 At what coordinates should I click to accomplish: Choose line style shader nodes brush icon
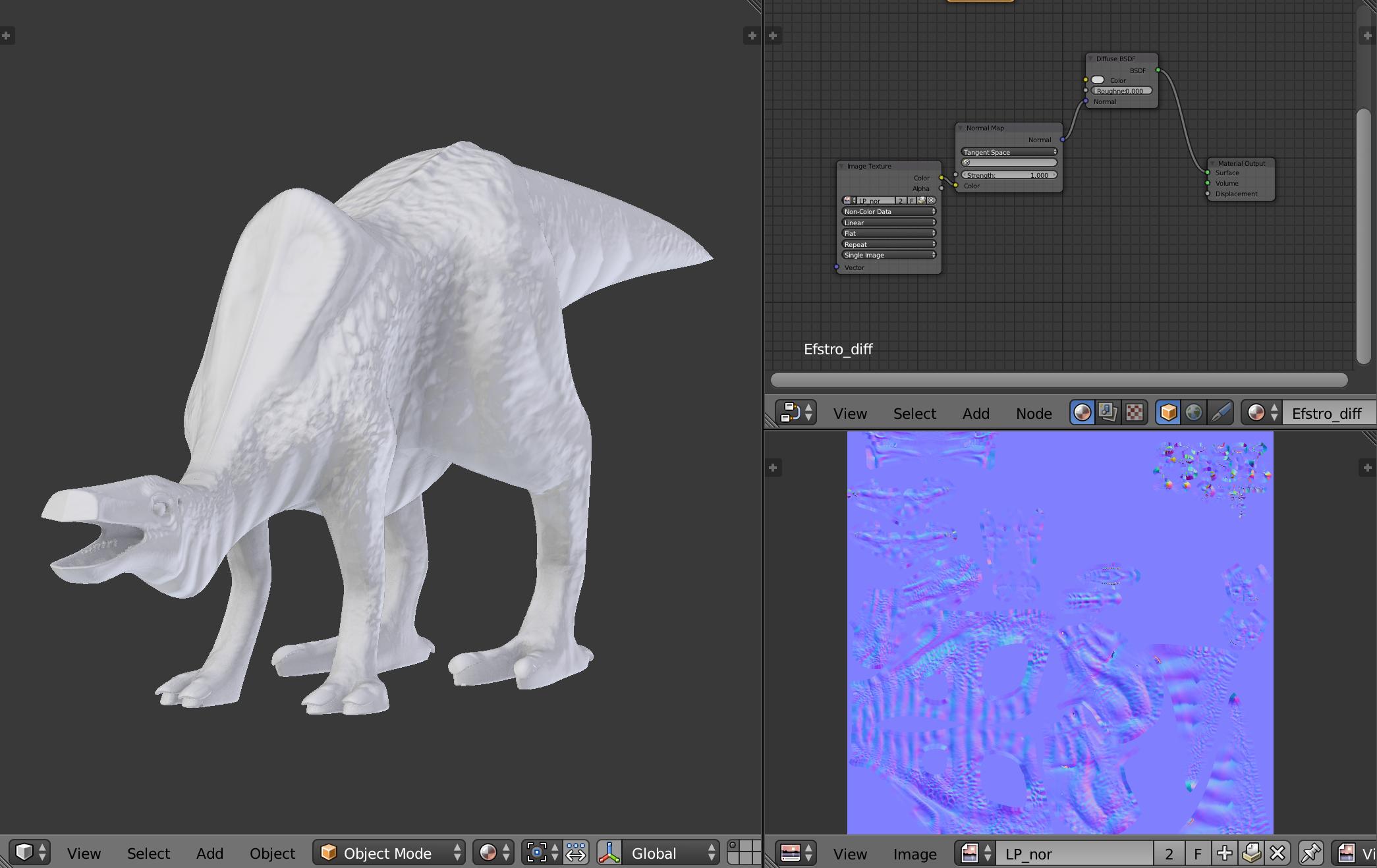pyautogui.click(x=1220, y=412)
